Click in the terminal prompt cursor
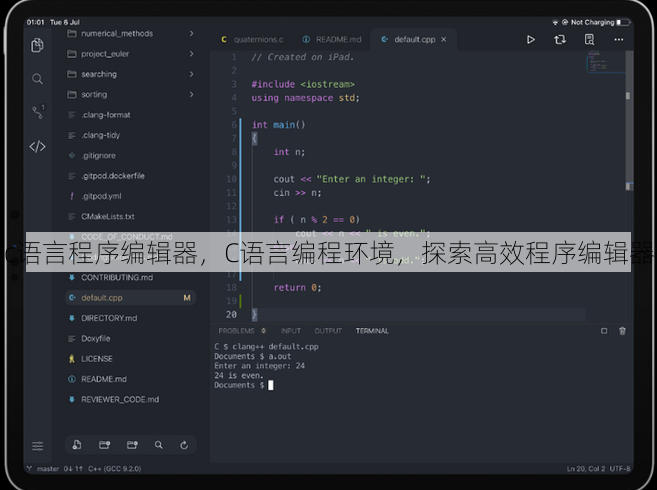 [x=270, y=385]
